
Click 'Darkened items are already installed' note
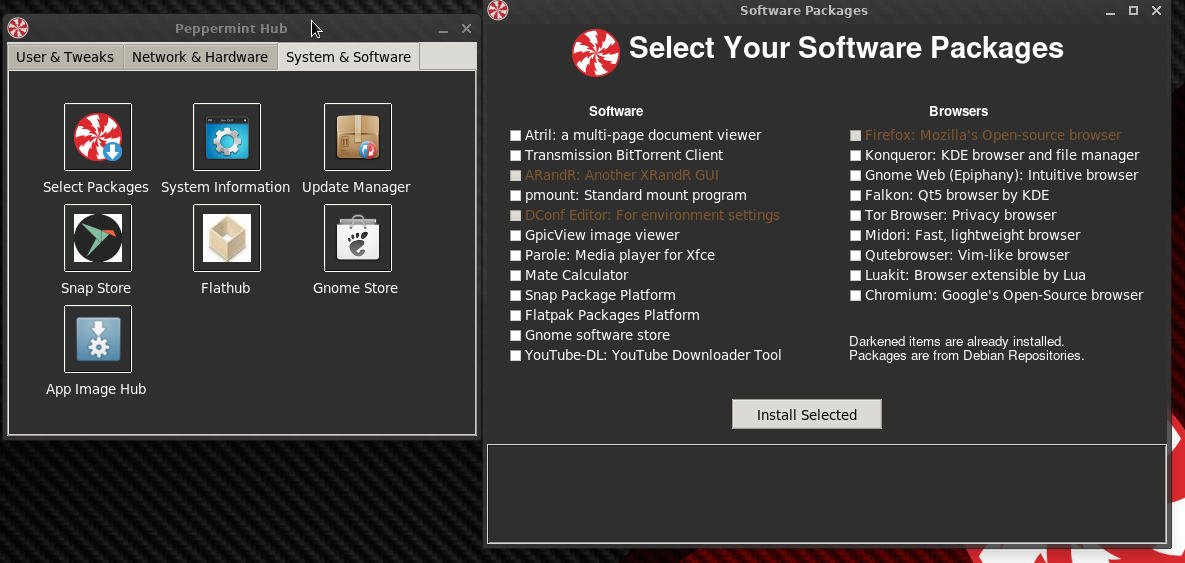click(x=956, y=342)
